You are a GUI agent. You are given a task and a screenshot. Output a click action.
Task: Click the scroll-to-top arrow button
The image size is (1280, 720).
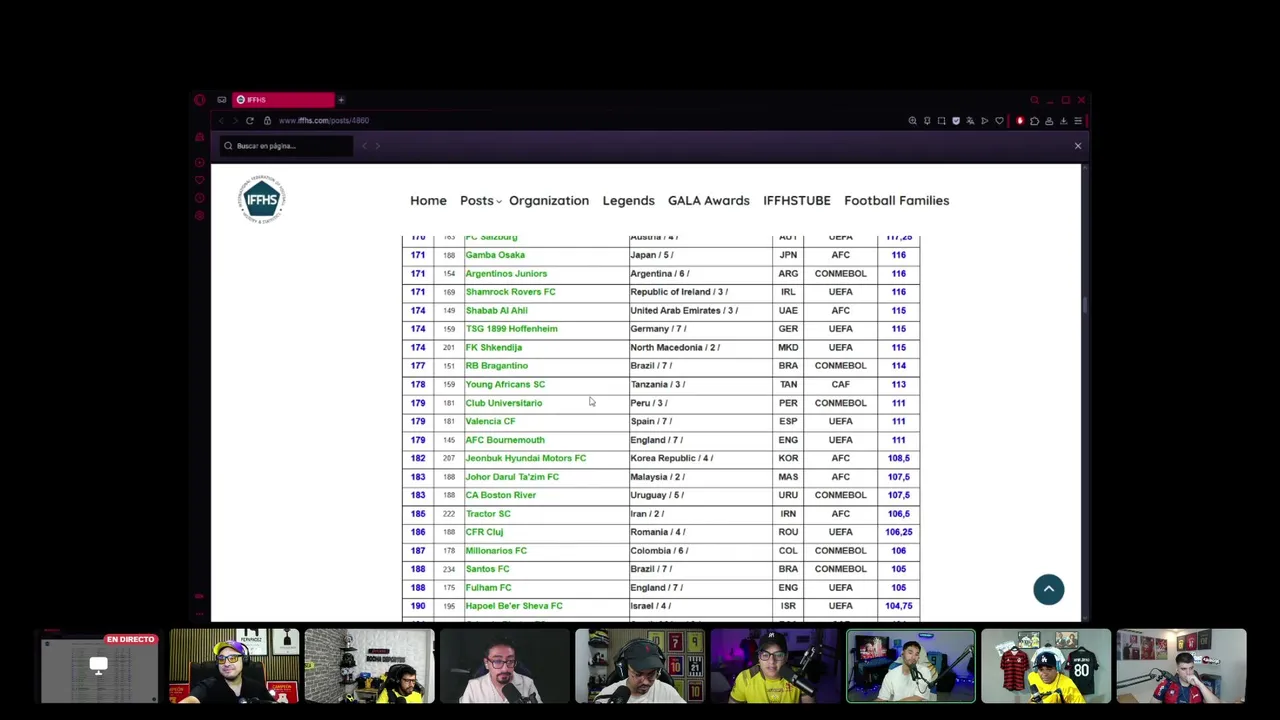1049,589
